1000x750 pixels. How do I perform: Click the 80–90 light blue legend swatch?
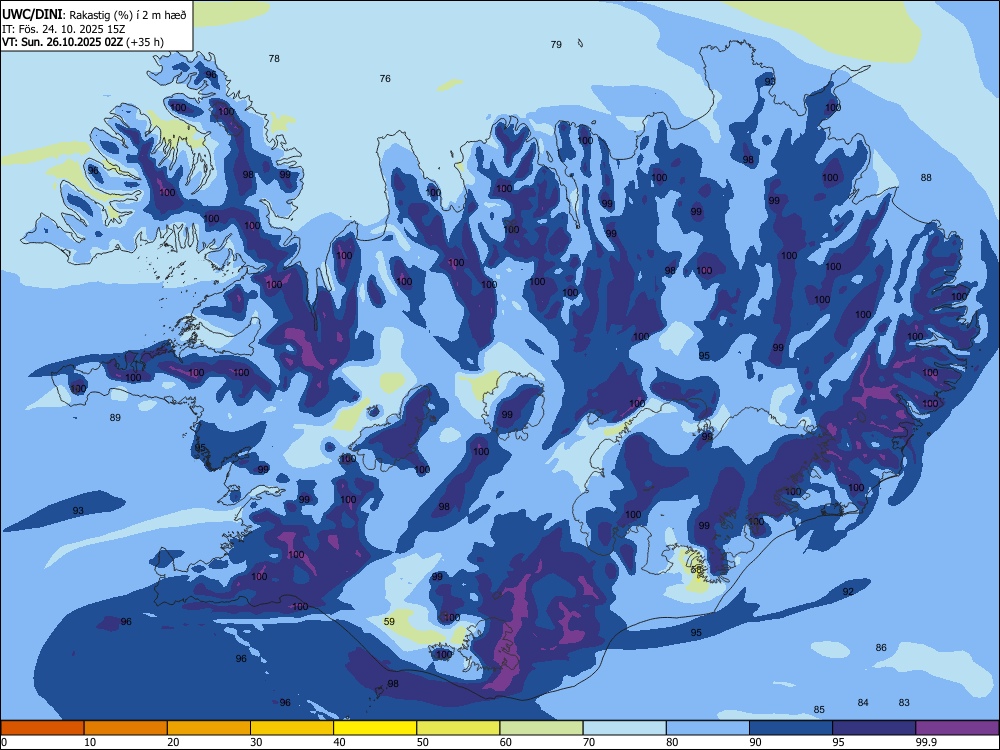tap(707, 728)
